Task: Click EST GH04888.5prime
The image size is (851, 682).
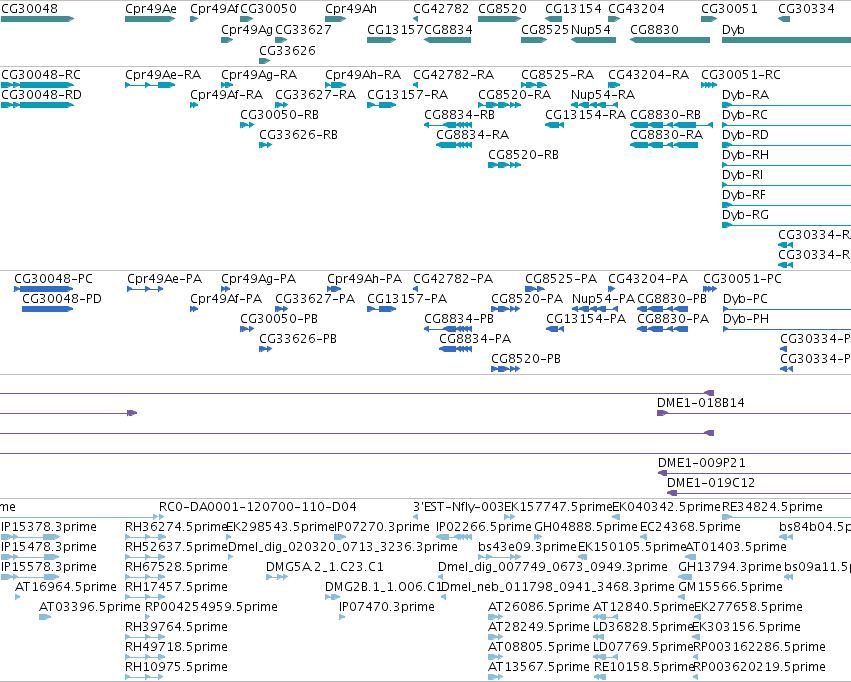Action: click(586, 527)
